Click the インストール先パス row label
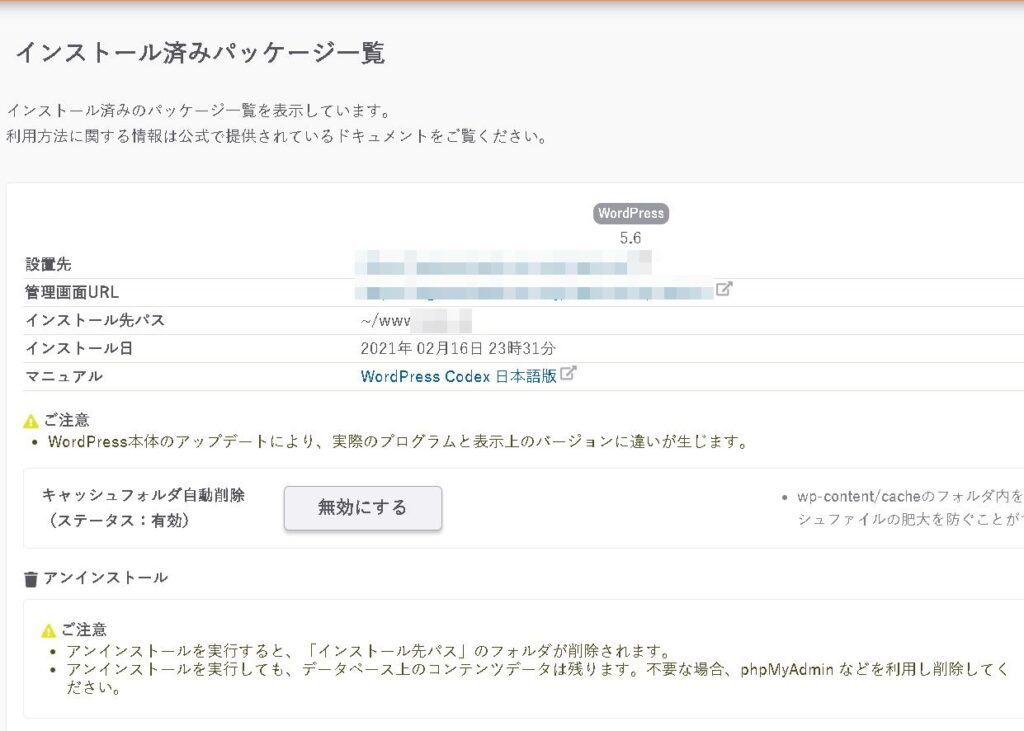 95,321
